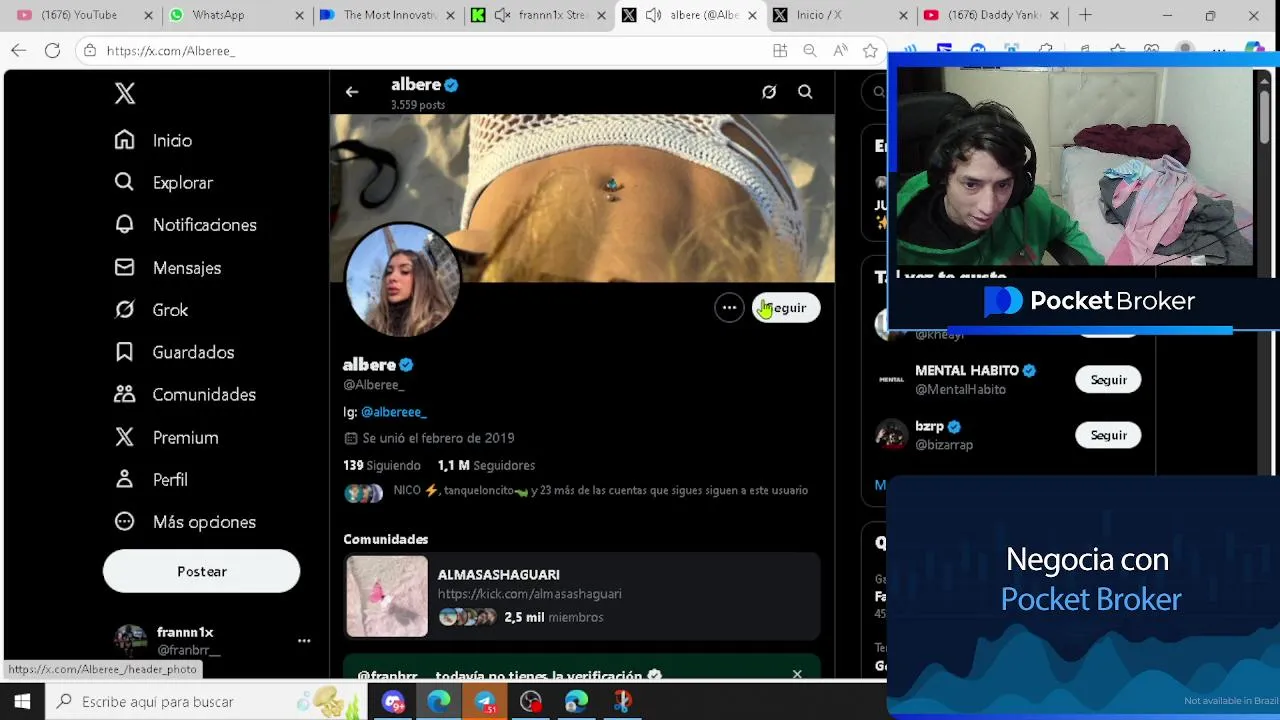Follow albere with the Seguir button
Image resolution: width=1280 pixels, height=720 pixels.
786,308
